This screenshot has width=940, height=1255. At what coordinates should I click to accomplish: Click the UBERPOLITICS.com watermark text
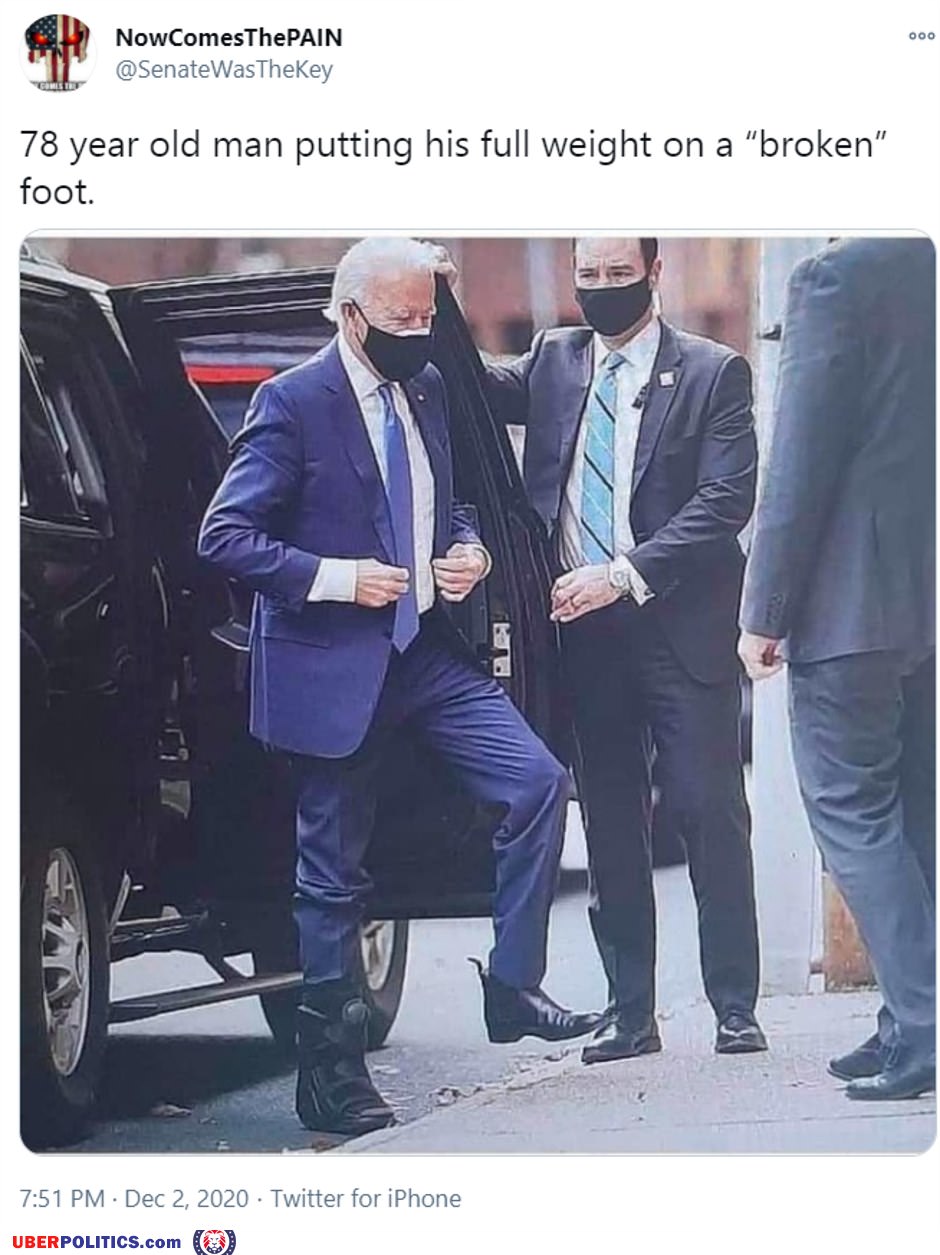97,1242
